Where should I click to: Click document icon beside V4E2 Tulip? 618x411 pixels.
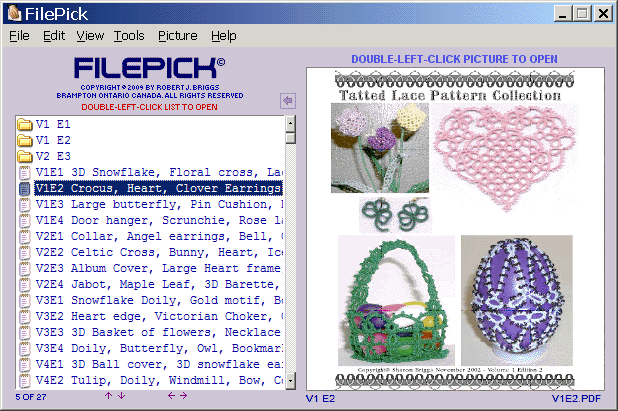tap(24, 381)
